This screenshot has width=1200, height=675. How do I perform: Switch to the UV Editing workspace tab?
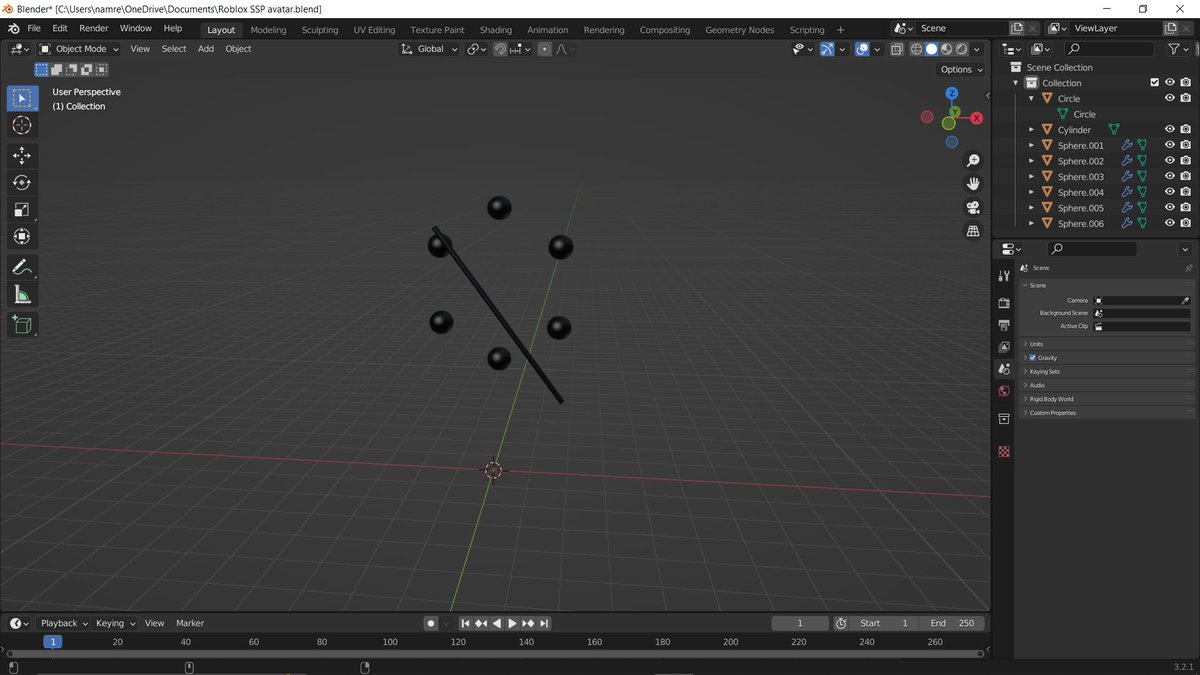pyautogui.click(x=374, y=30)
